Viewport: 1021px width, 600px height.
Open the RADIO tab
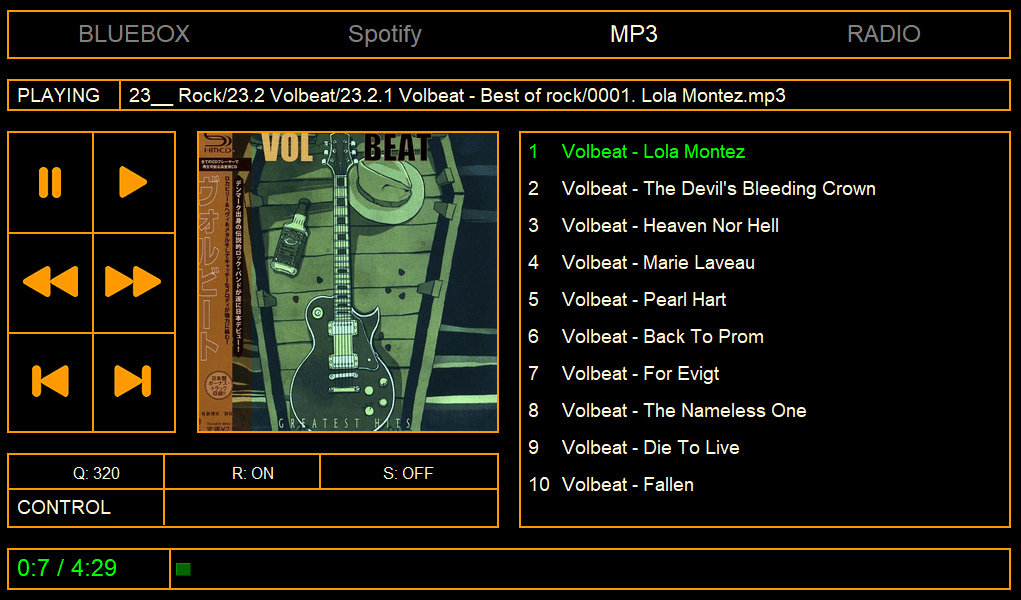pos(884,34)
